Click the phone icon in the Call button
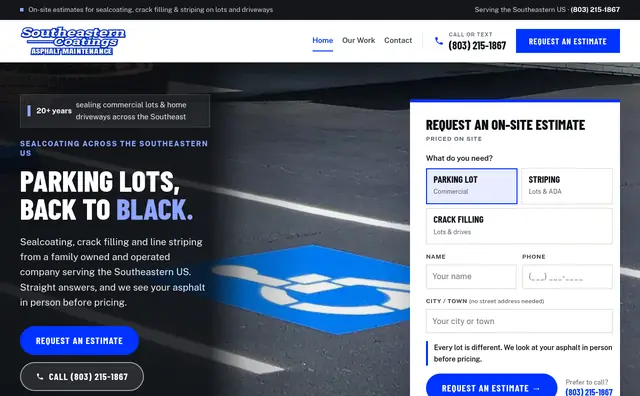Viewport: 640px width, 396px height. coord(40,376)
